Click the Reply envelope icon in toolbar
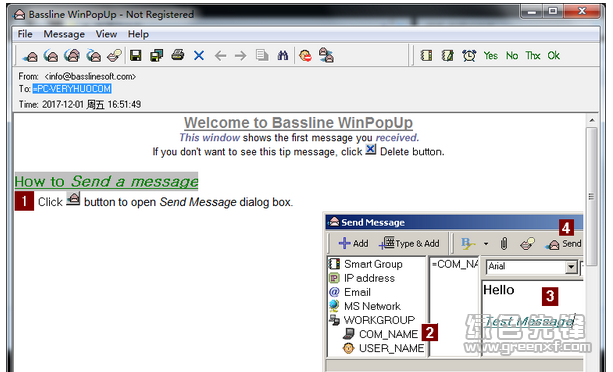 click(x=51, y=56)
